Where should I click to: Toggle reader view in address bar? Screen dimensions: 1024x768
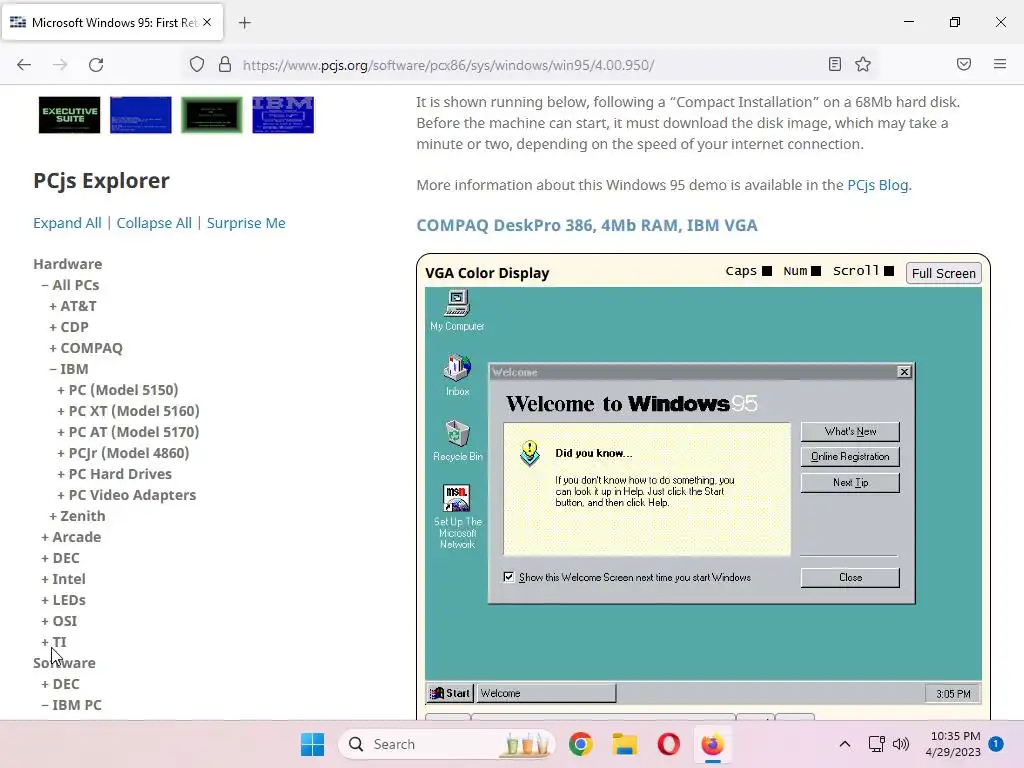pyautogui.click(x=835, y=64)
